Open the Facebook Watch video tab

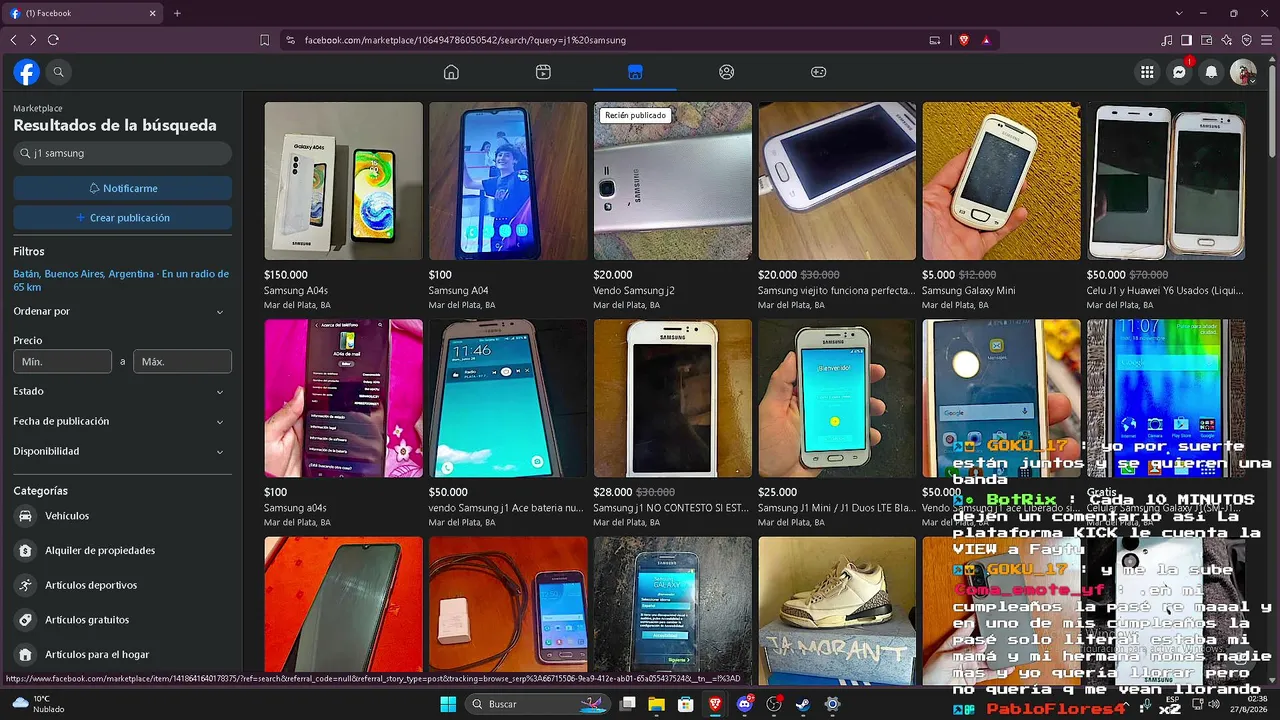click(543, 72)
